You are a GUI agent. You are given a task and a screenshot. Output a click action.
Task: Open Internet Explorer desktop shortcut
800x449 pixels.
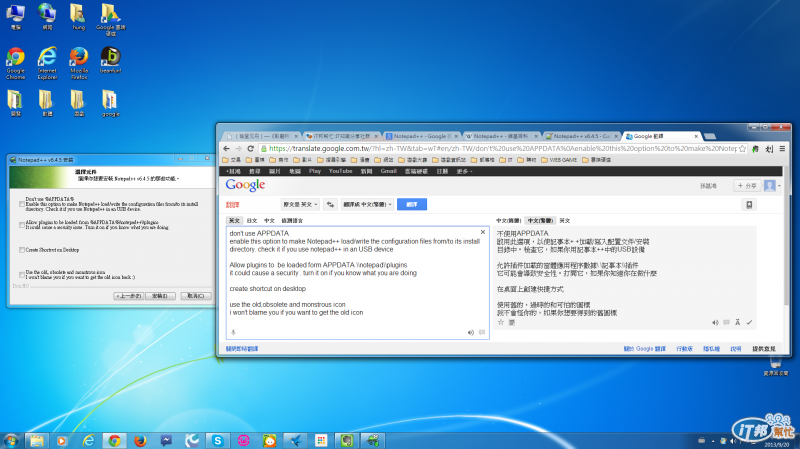pos(47,63)
